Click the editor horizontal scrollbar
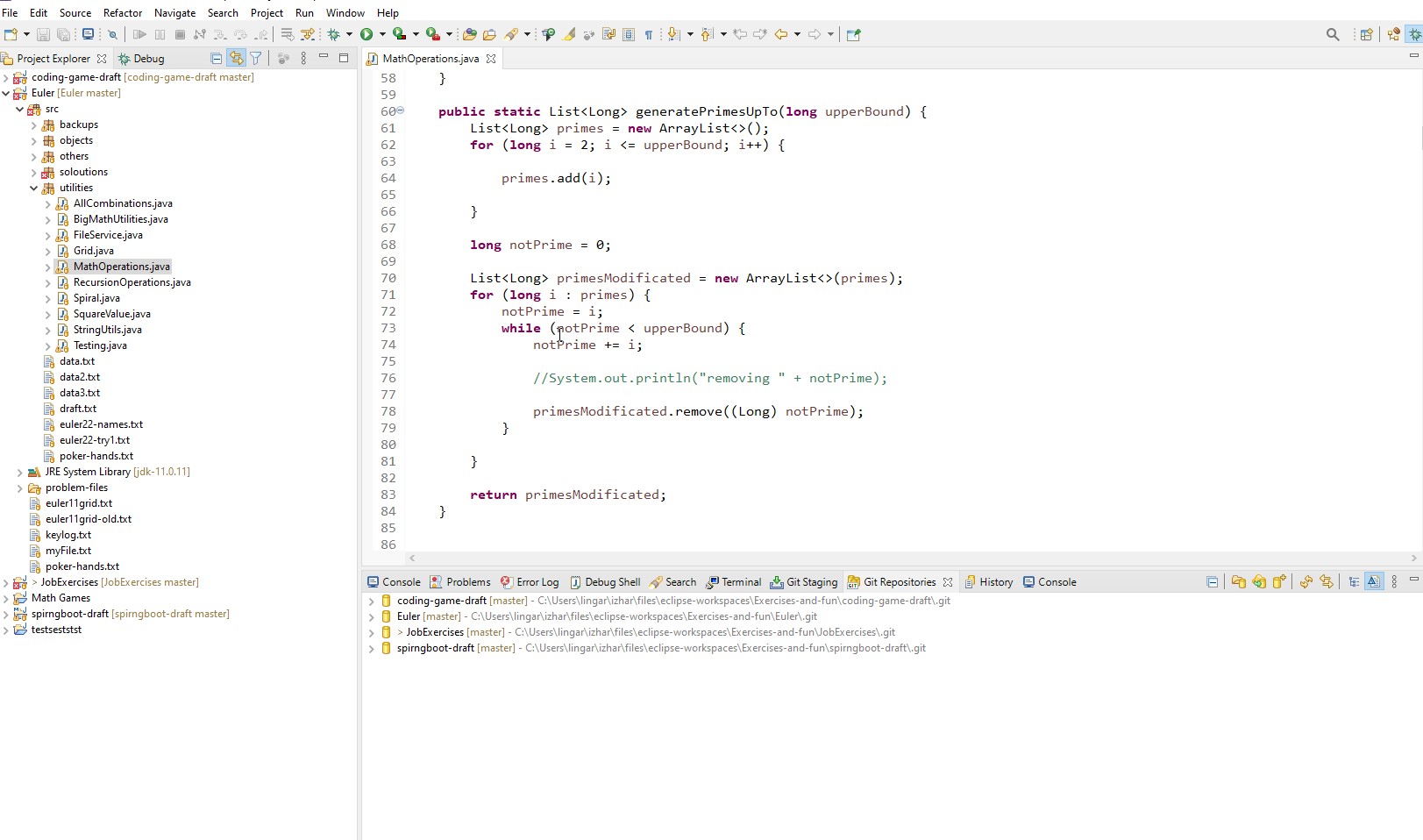The image size is (1423, 840). [912, 559]
